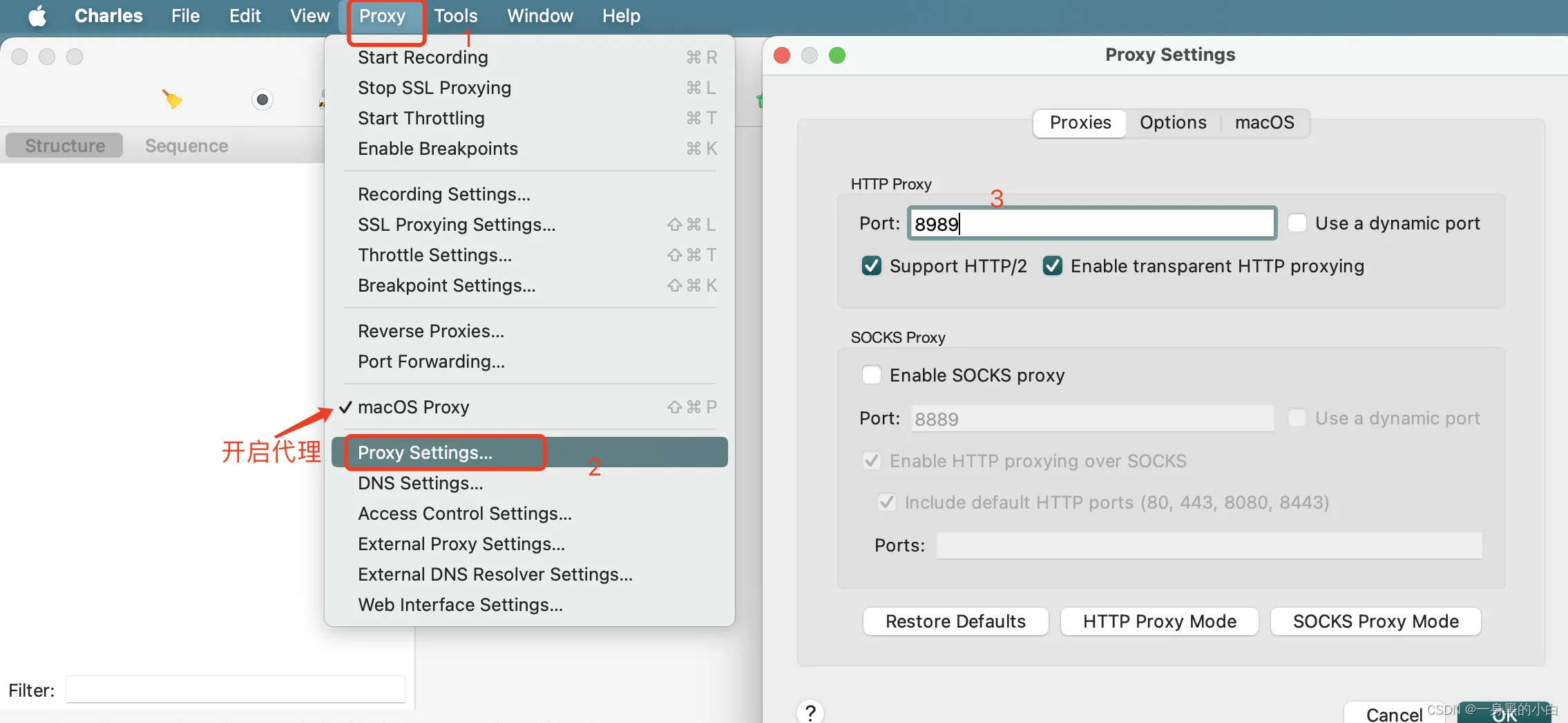1568x723 pixels.
Task: Switch to the macOS tab
Action: point(1264,123)
